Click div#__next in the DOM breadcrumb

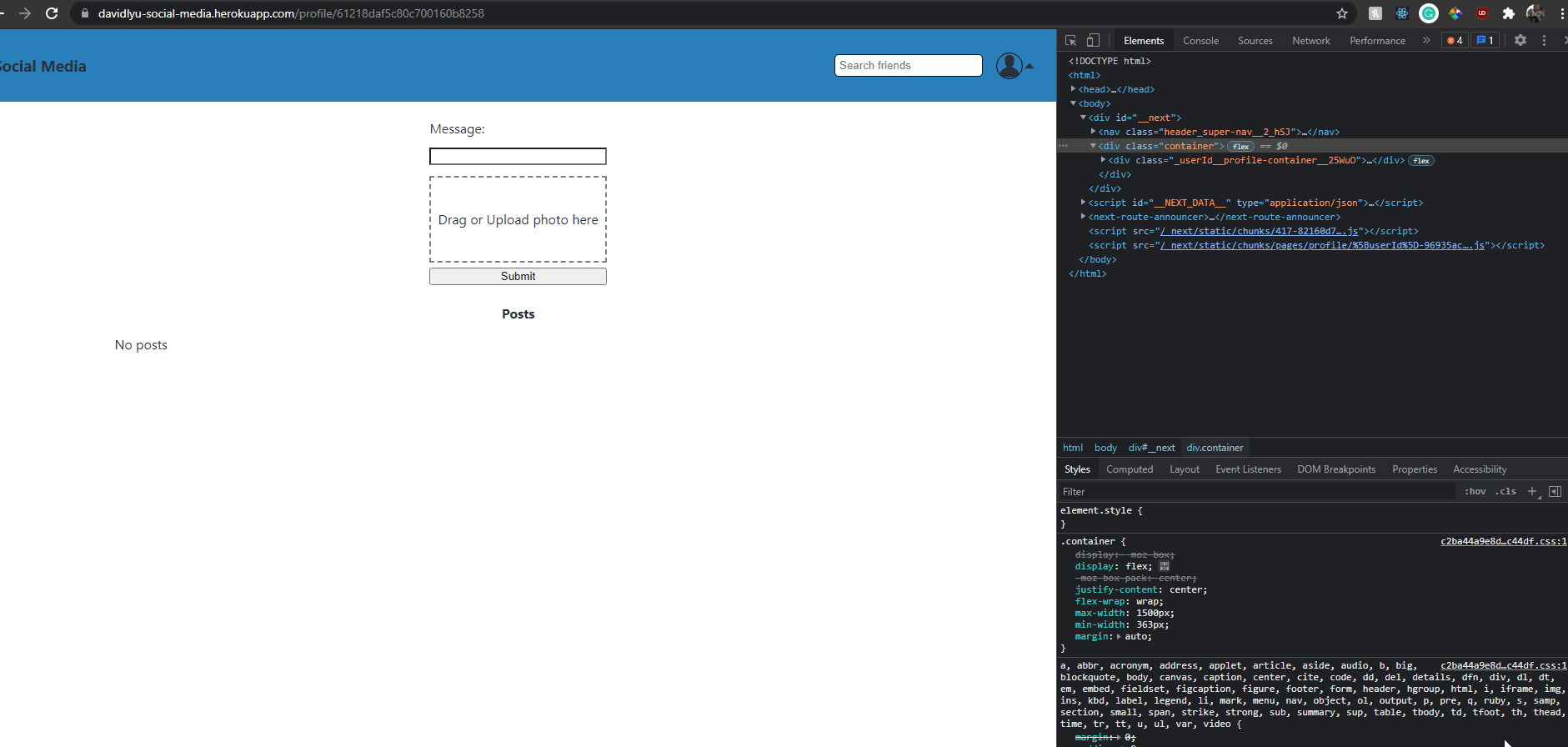coord(1151,448)
